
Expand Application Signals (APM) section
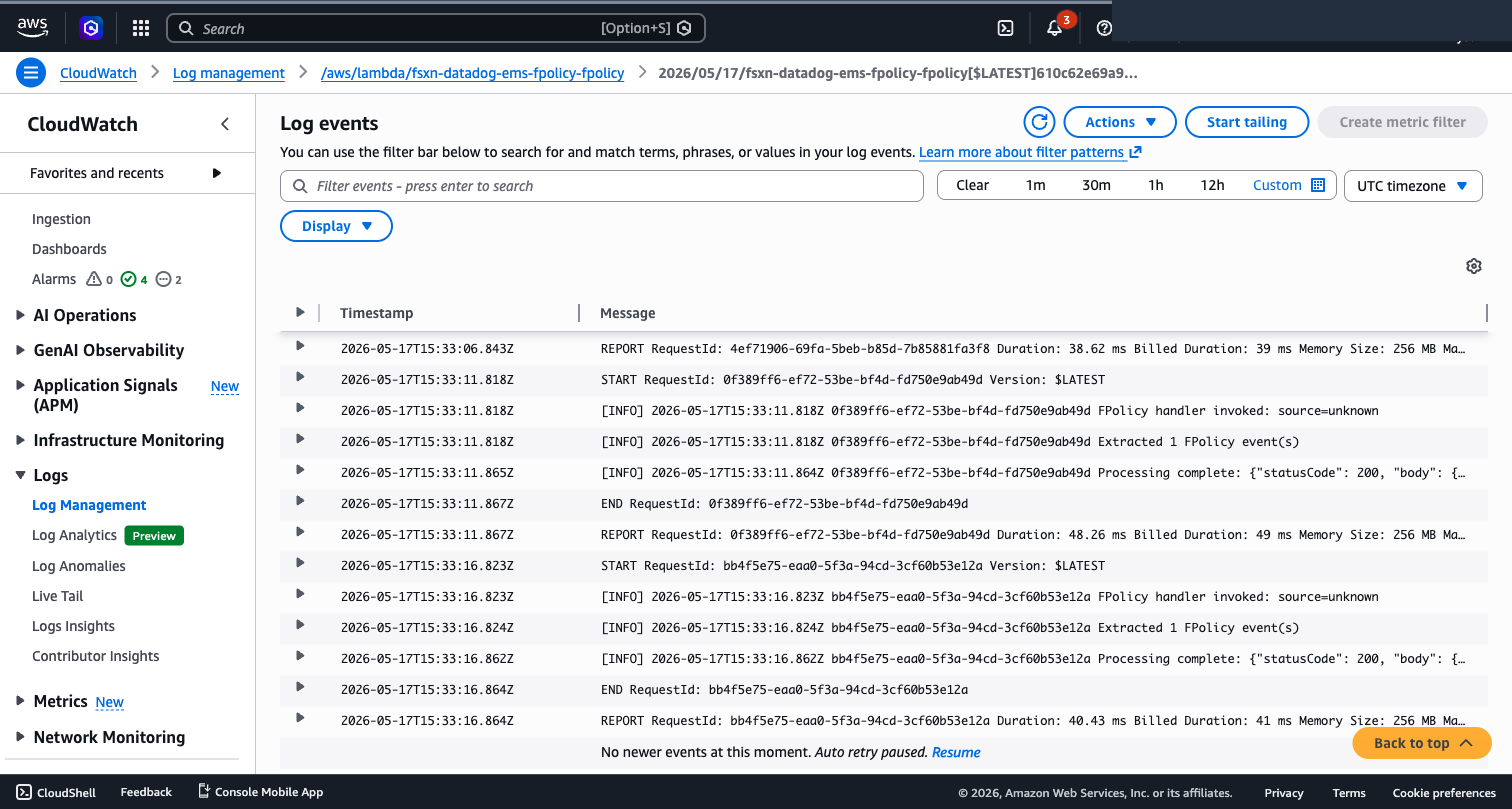21,385
